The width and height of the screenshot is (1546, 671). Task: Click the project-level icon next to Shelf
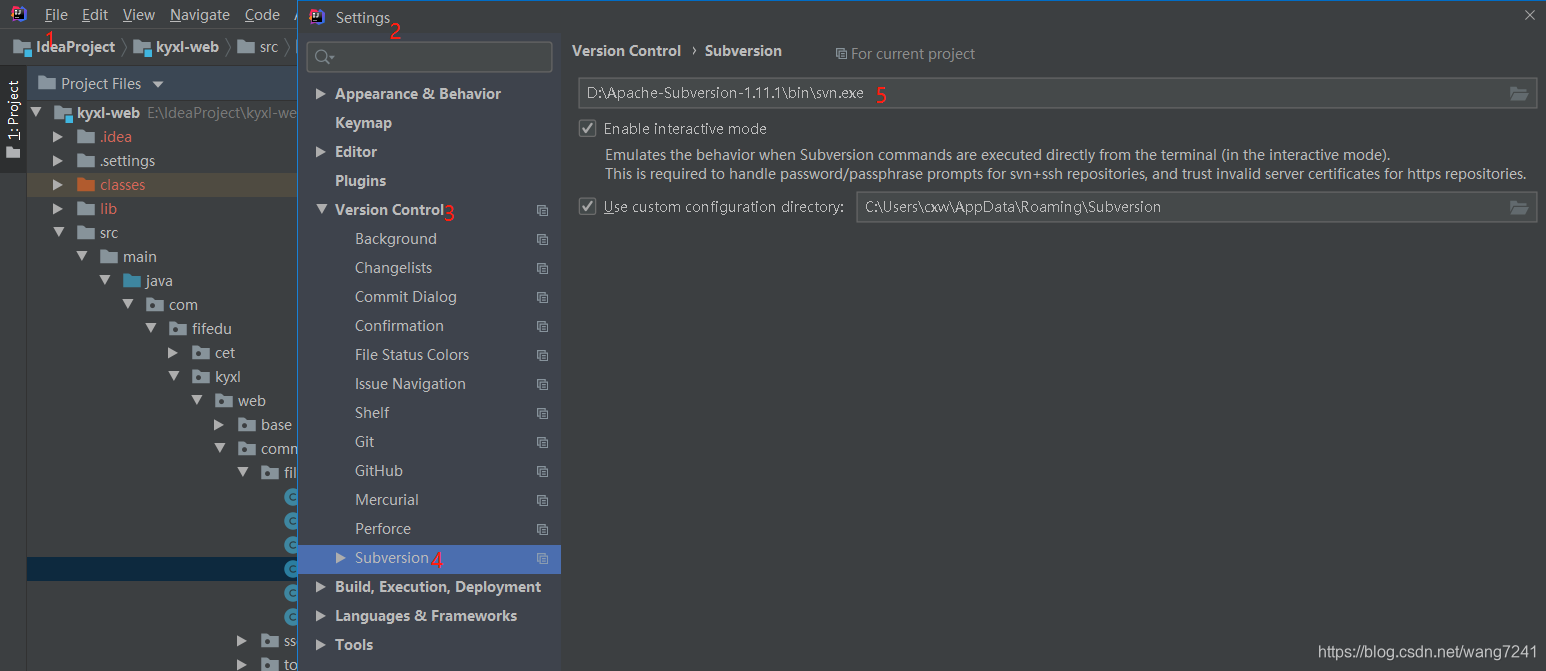(x=542, y=413)
